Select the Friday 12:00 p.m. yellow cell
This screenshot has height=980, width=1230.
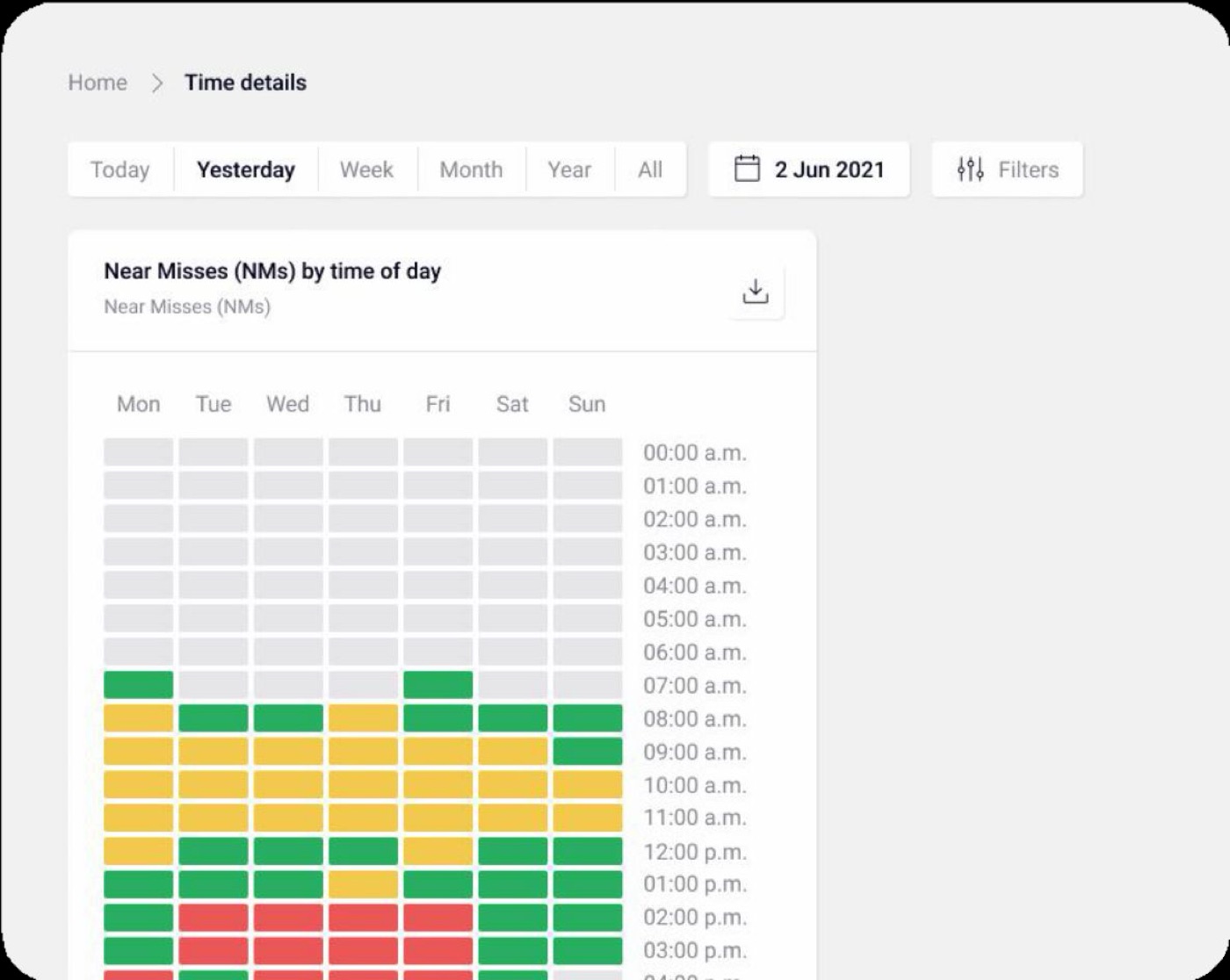click(438, 851)
